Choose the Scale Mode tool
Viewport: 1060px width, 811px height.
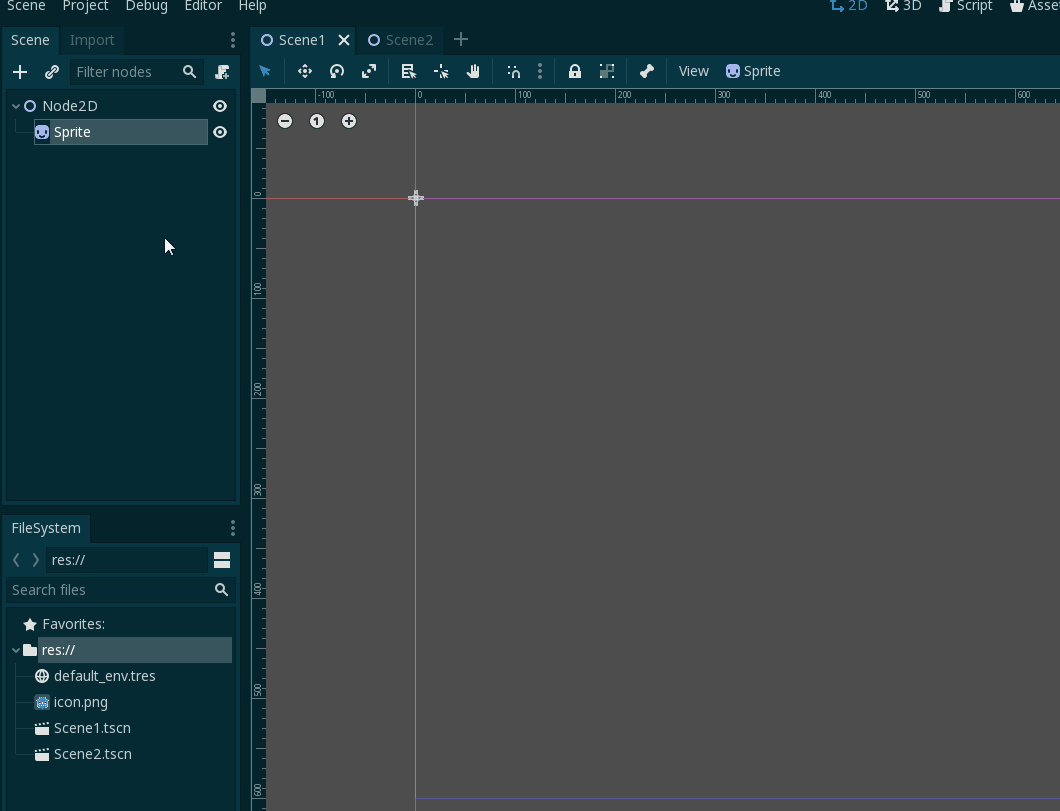click(x=369, y=71)
